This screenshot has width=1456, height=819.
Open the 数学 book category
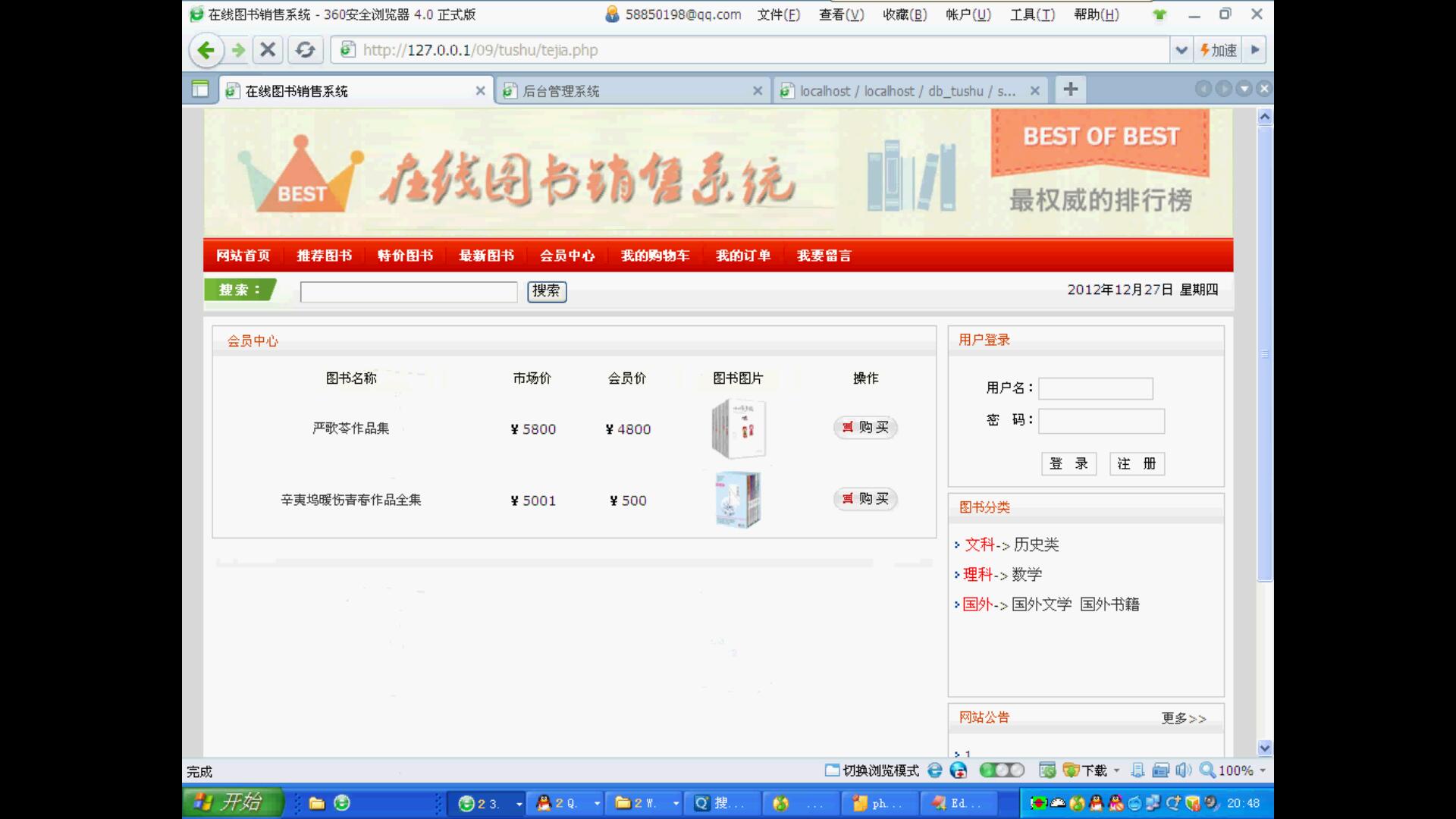click(1027, 575)
